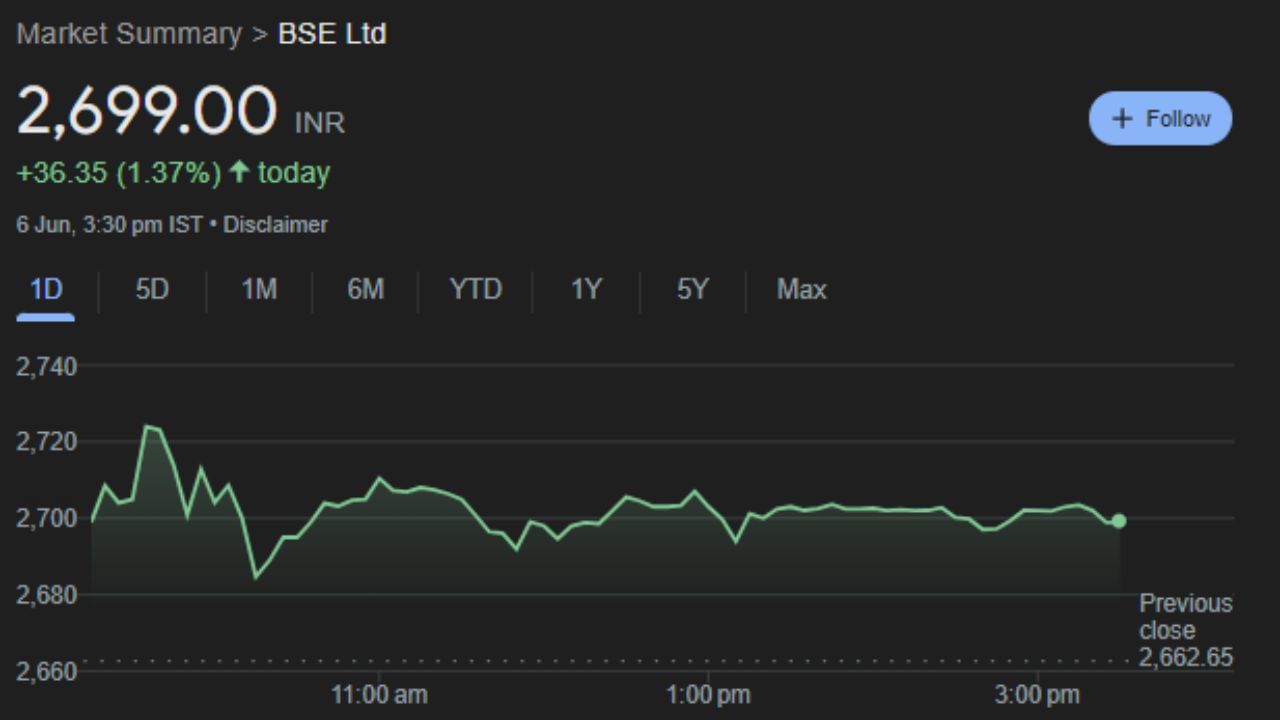
Task: Click the Previous close 2,662.65 label
Action: tap(1186, 631)
